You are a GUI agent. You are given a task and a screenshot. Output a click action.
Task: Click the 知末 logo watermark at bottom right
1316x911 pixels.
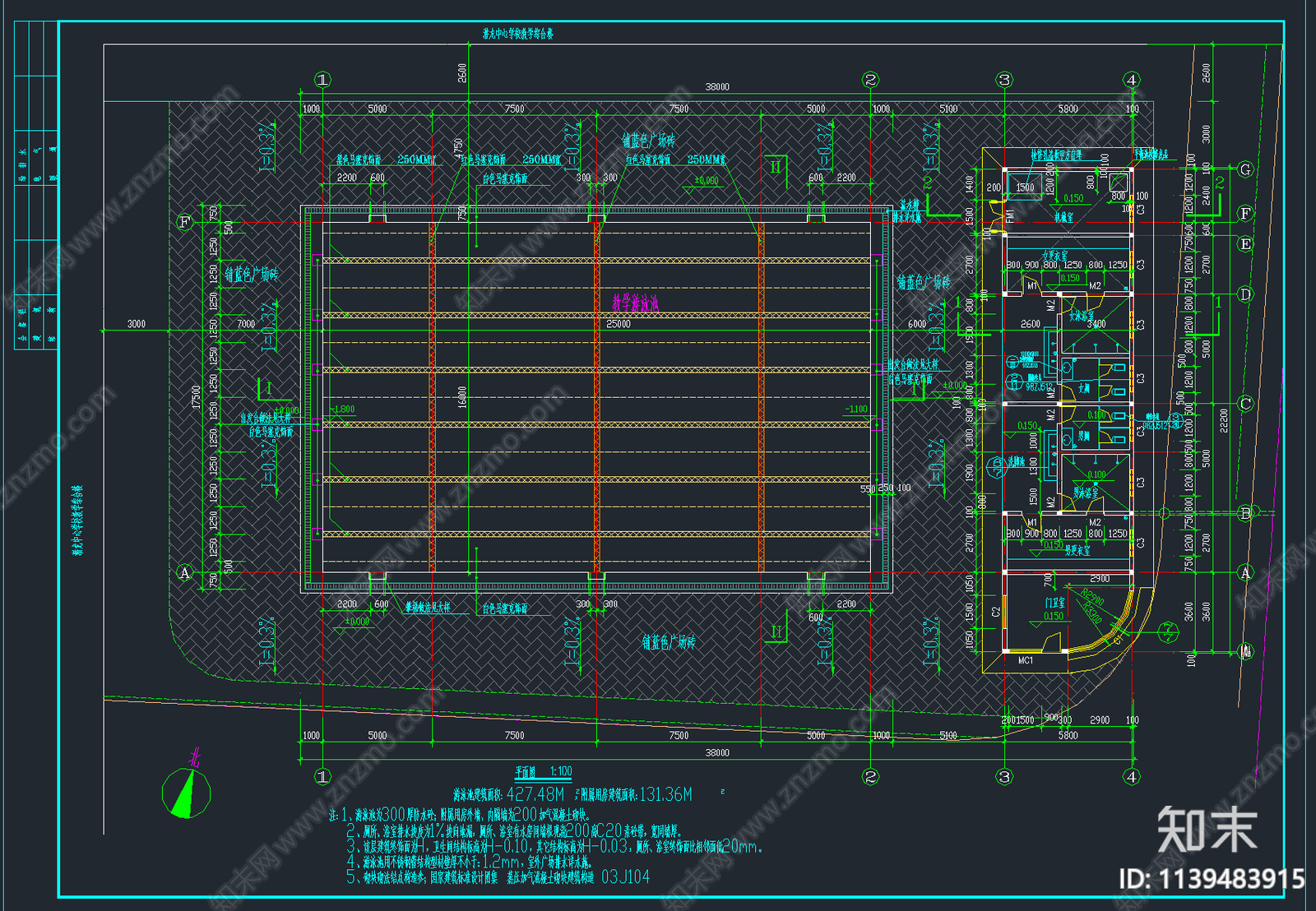tap(1207, 830)
